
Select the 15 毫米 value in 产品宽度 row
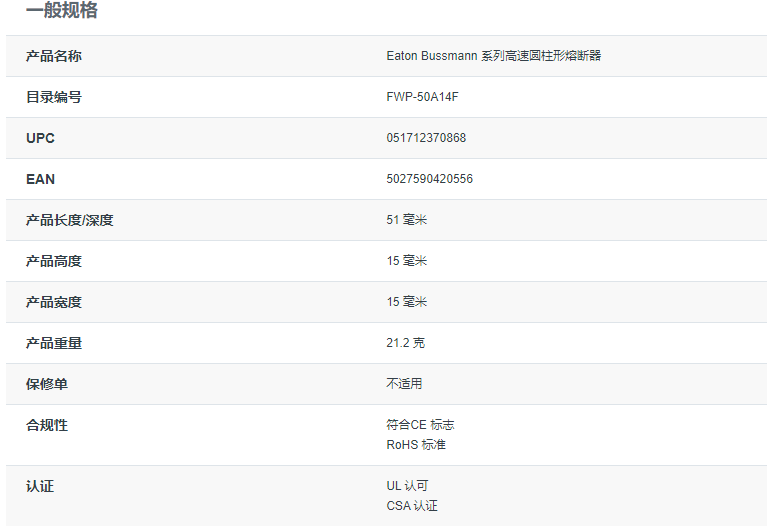point(407,302)
